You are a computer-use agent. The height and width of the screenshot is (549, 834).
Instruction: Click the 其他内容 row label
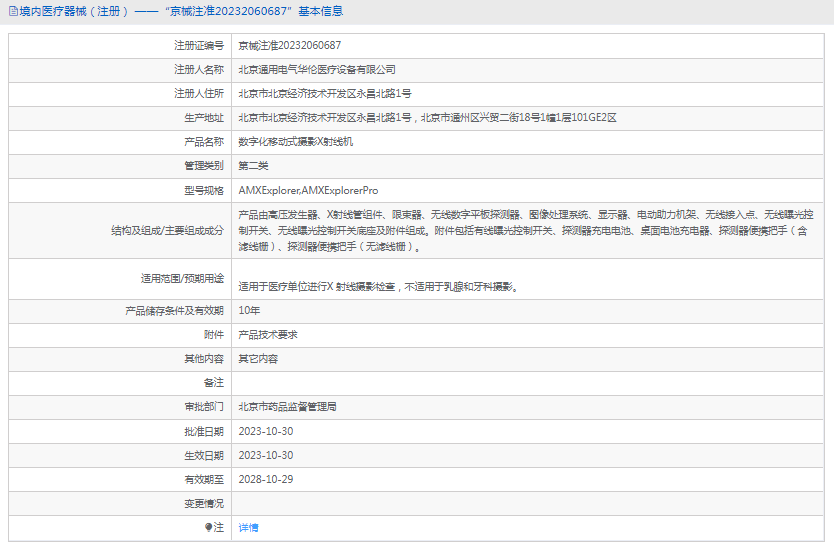click(204, 359)
